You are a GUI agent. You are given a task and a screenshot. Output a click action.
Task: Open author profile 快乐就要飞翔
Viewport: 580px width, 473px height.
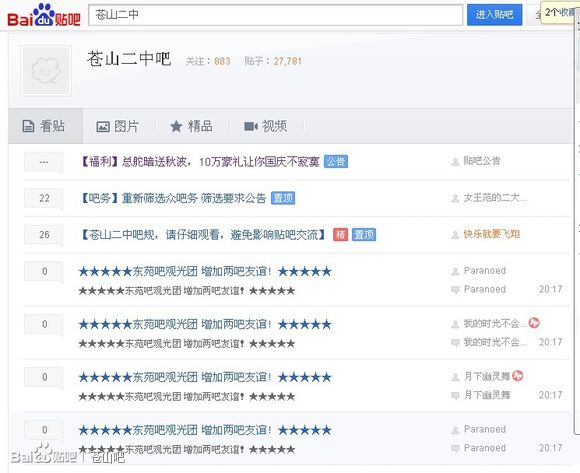click(x=492, y=234)
